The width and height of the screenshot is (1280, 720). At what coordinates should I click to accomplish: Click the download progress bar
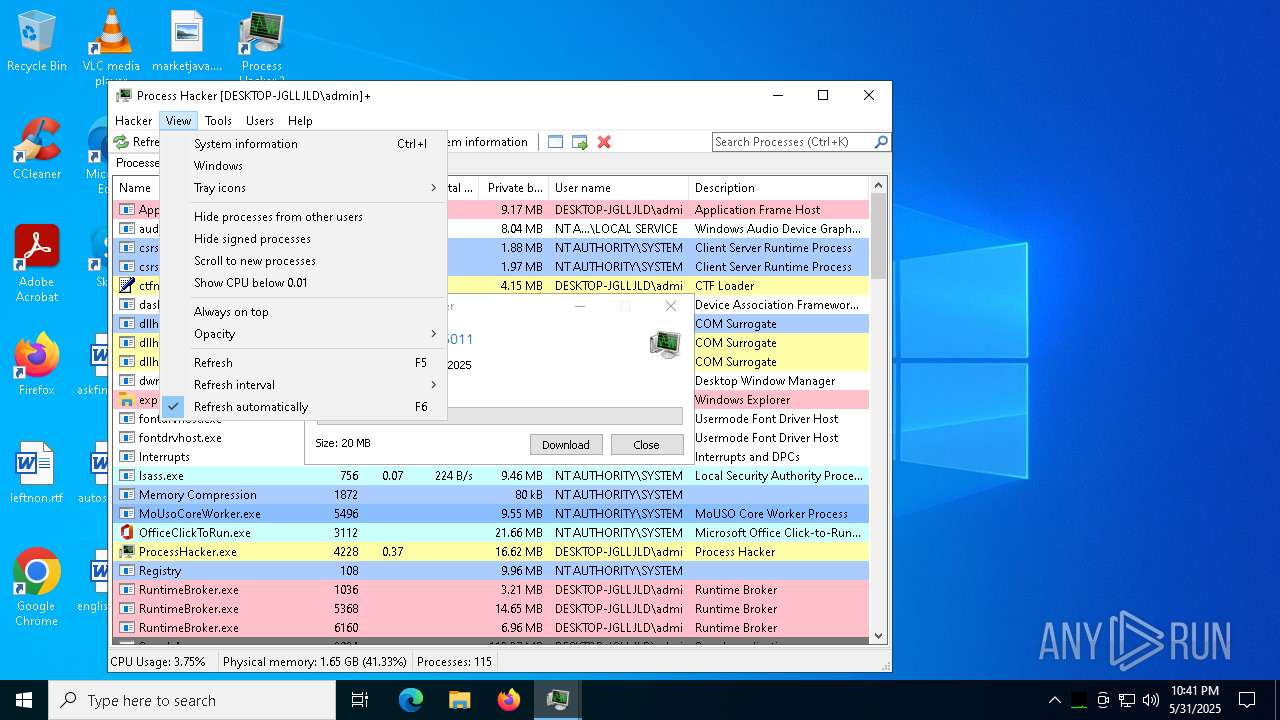pos(499,416)
